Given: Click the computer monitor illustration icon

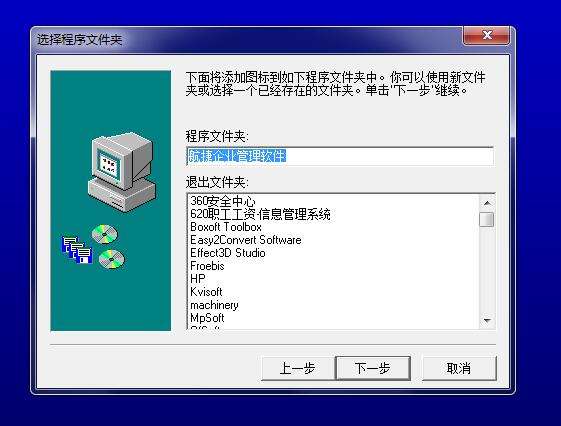Looking at the screenshot, I should tap(122, 172).
